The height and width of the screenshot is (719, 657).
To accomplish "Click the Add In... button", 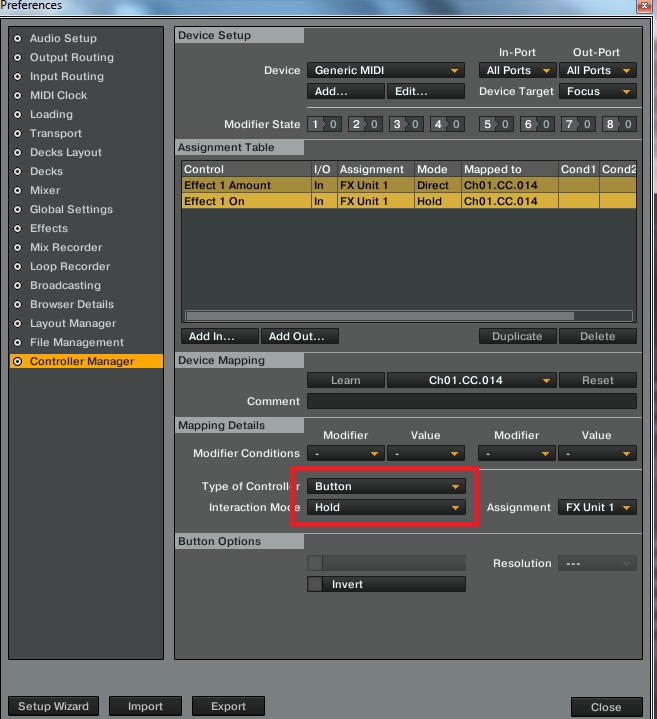I will click(x=220, y=336).
